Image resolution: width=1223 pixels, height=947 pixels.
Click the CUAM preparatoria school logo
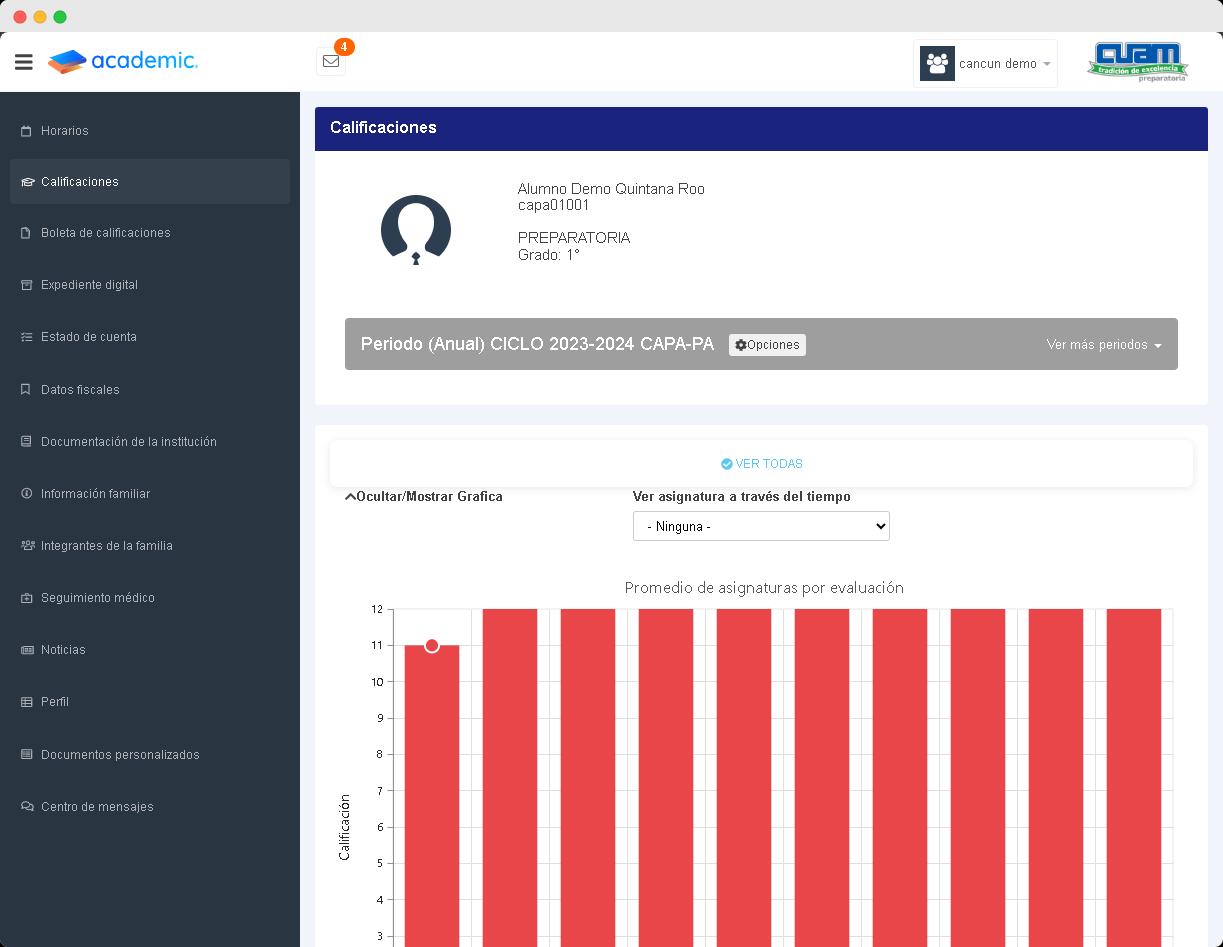(x=1138, y=62)
